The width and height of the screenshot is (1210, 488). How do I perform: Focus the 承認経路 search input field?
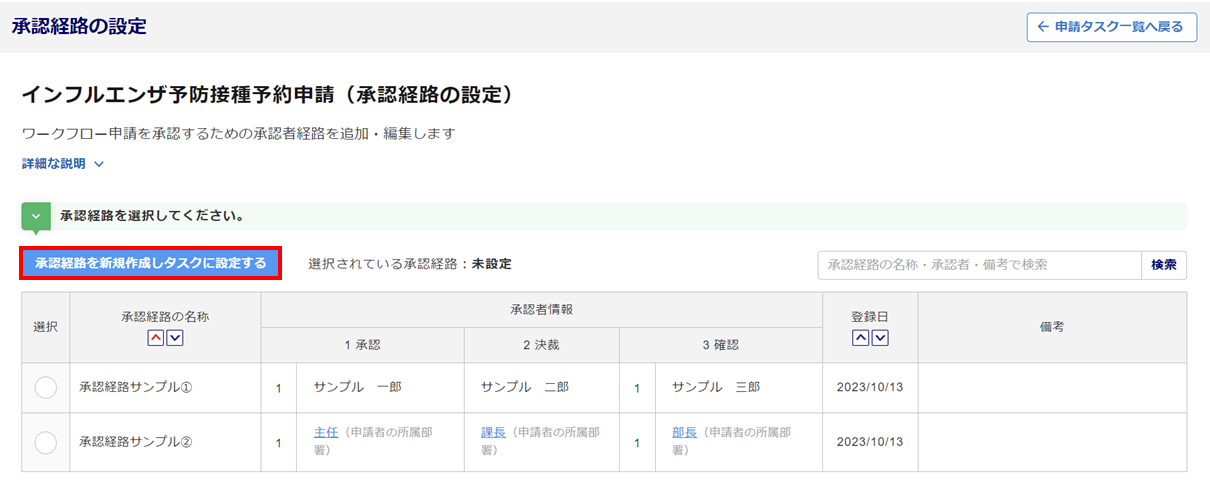pos(979,265)
